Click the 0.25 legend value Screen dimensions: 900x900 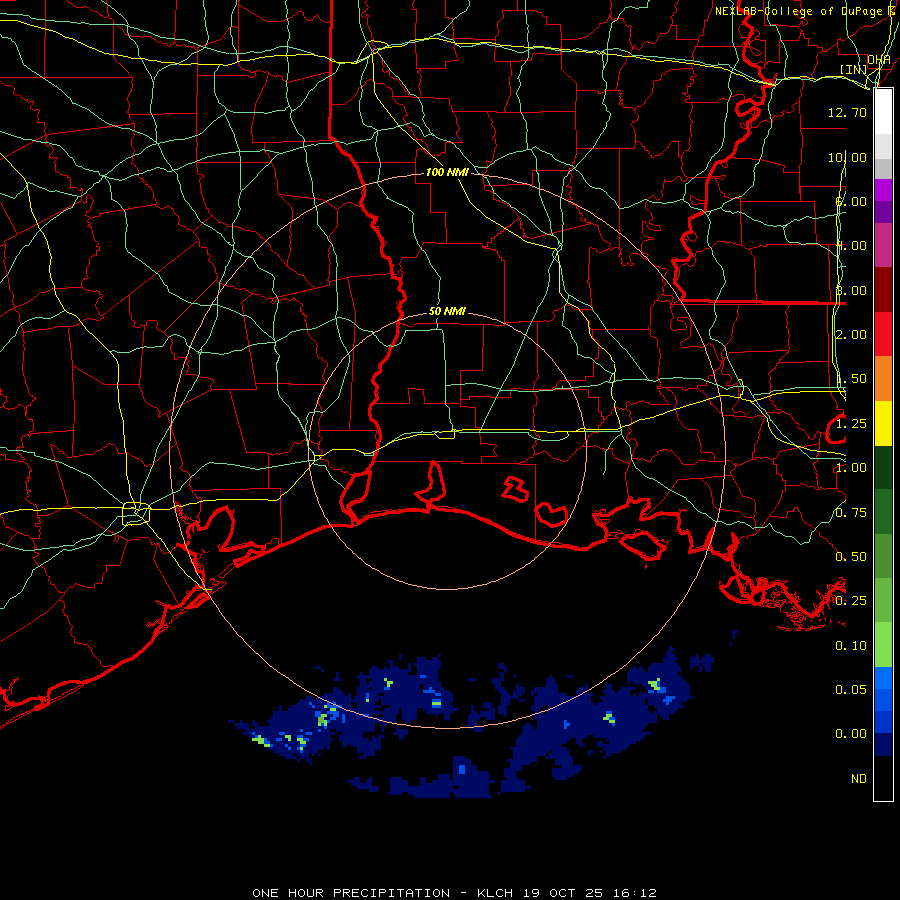[851, 600]
